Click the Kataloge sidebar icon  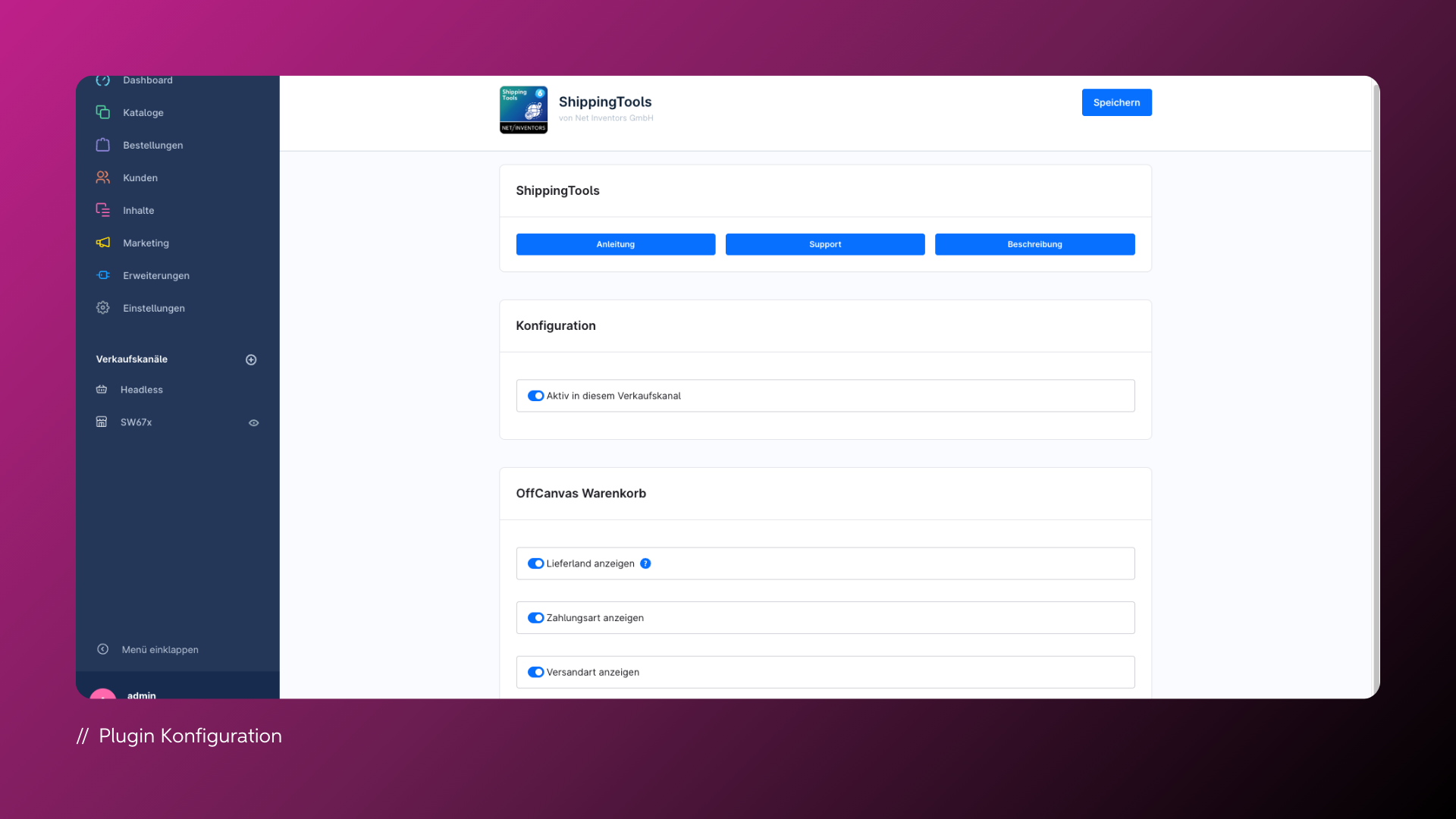coord(103,112)
